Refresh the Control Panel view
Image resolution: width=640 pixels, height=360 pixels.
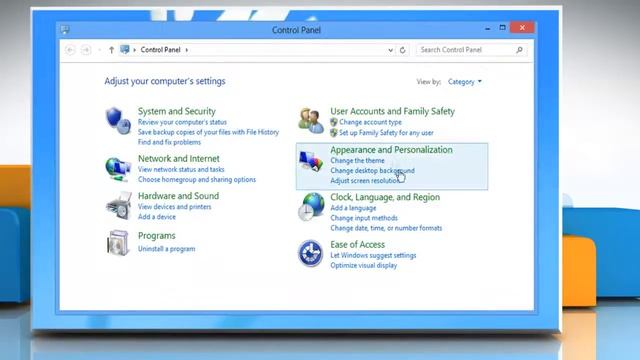click(x=402, y=50)
